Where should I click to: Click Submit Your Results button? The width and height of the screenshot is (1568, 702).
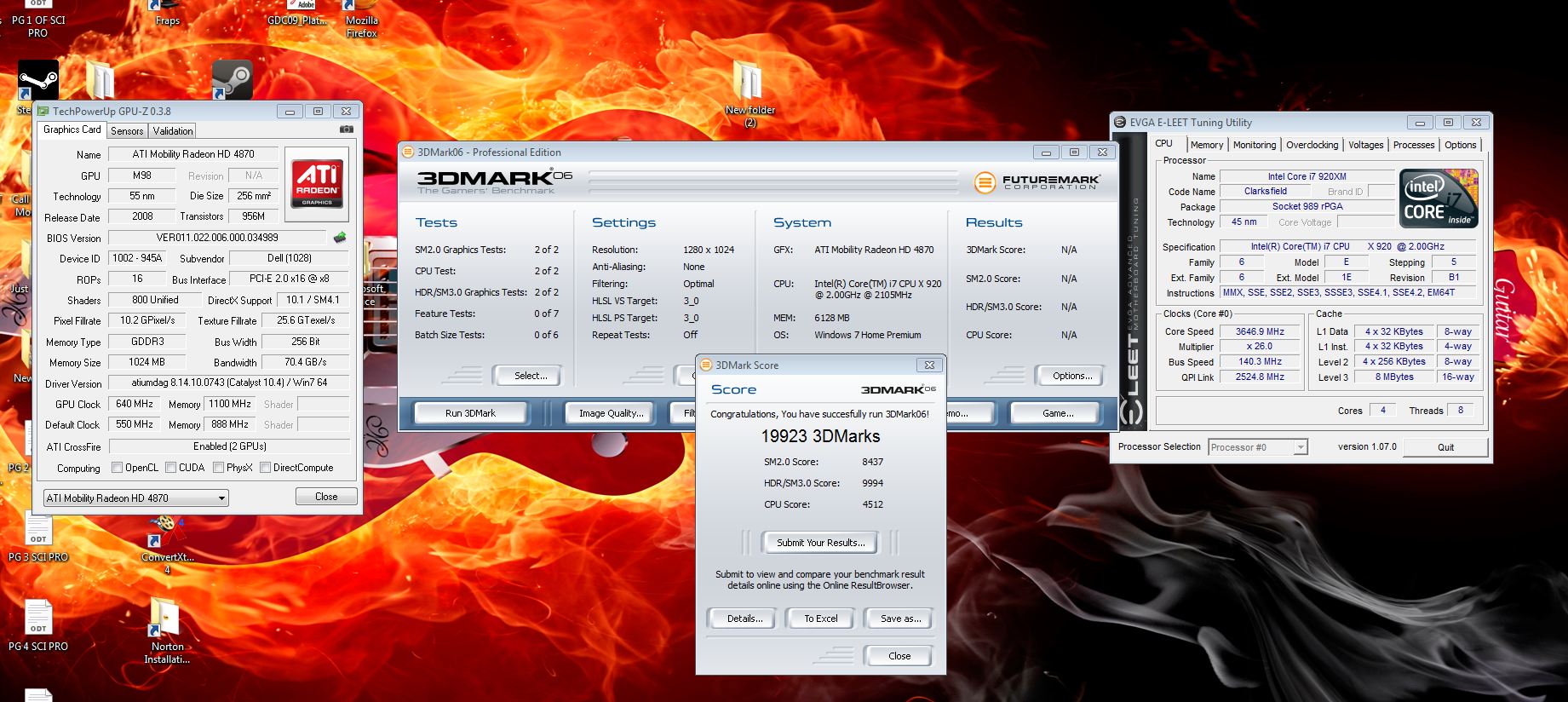(820, 543)
